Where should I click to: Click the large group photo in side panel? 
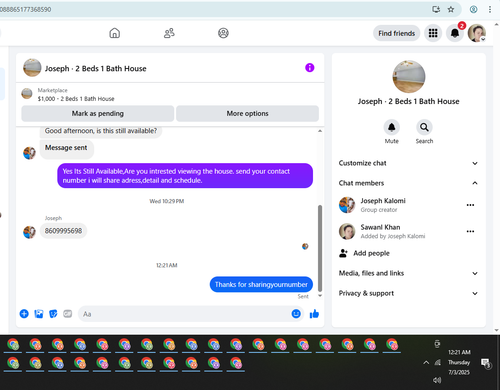pyautogui.click(x=409, y=76)
